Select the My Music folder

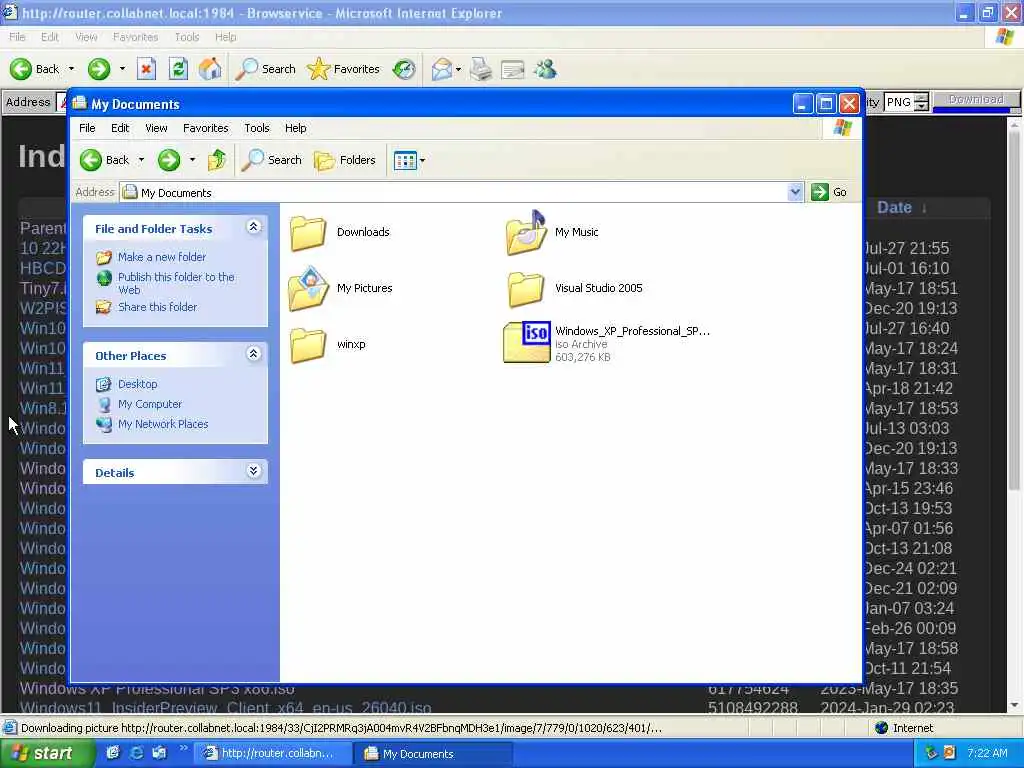point(552,232)
